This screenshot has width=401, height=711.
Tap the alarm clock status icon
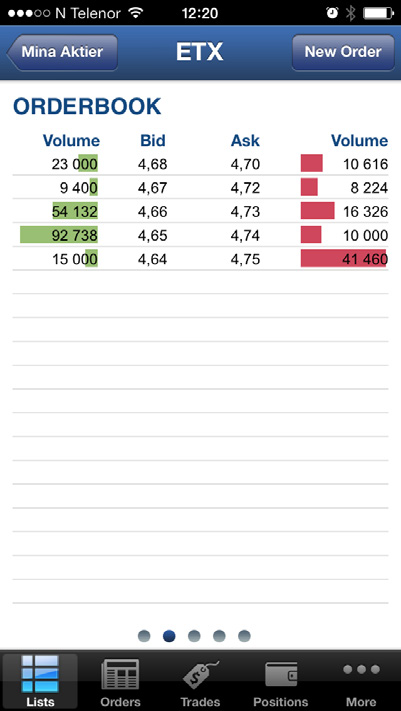[332, 13]
